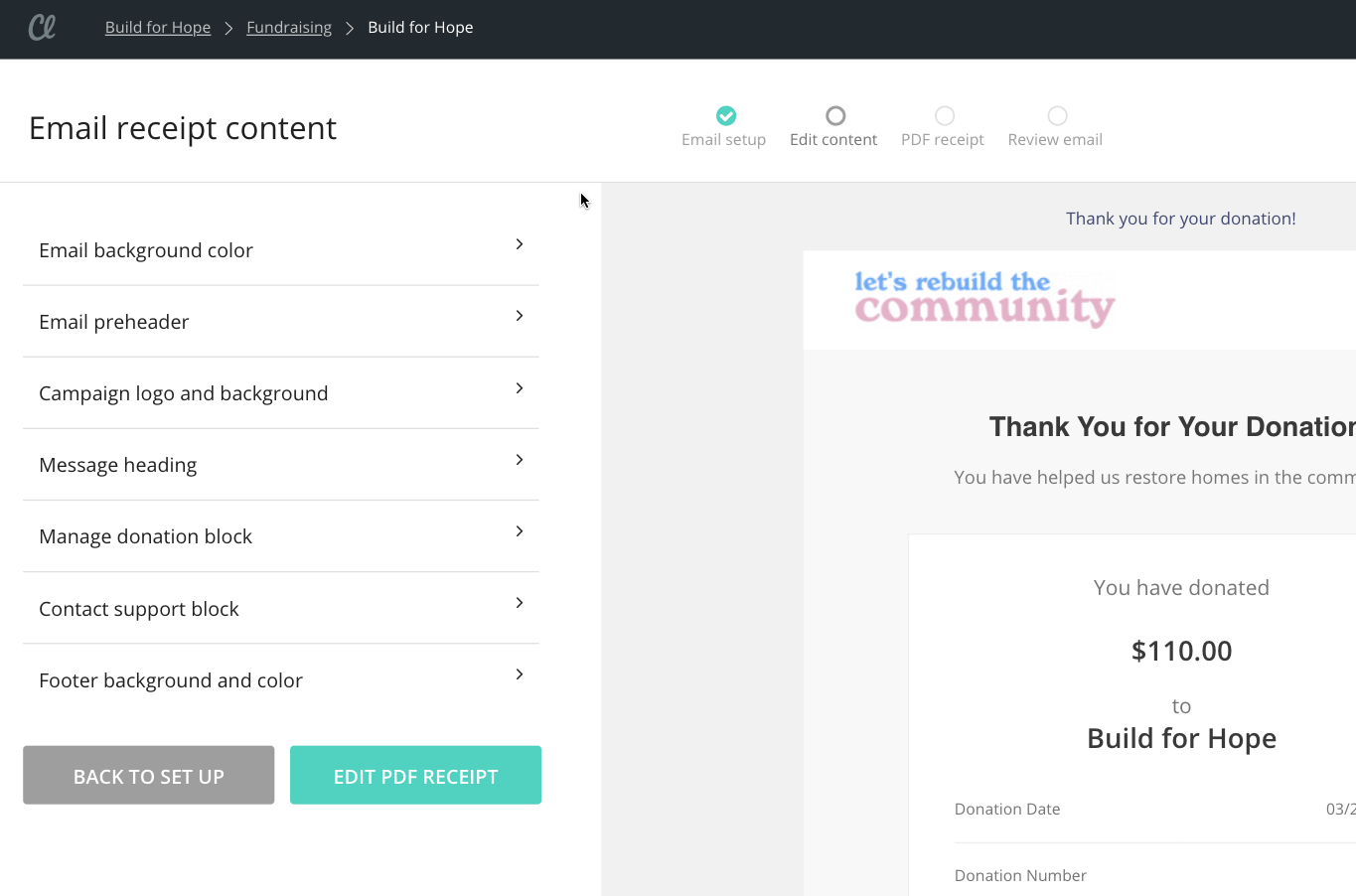
Task: Click the Thank You for Your Donation heading
Action: [1172, 427]
